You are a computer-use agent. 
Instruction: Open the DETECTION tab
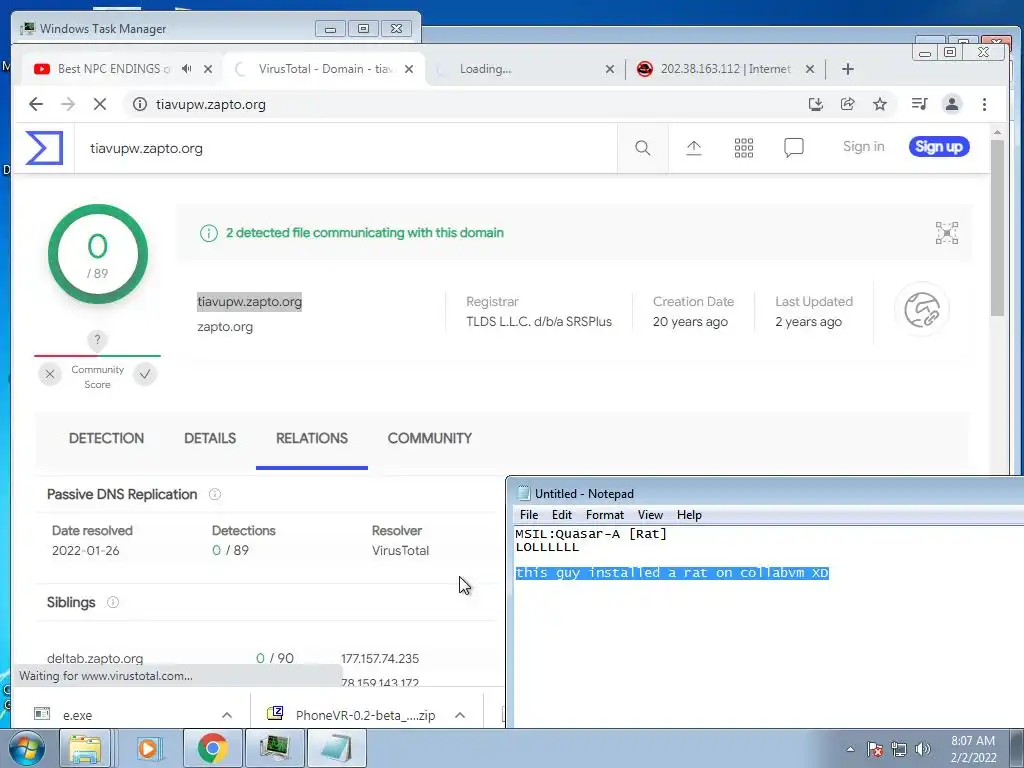[x=106, y=438]
